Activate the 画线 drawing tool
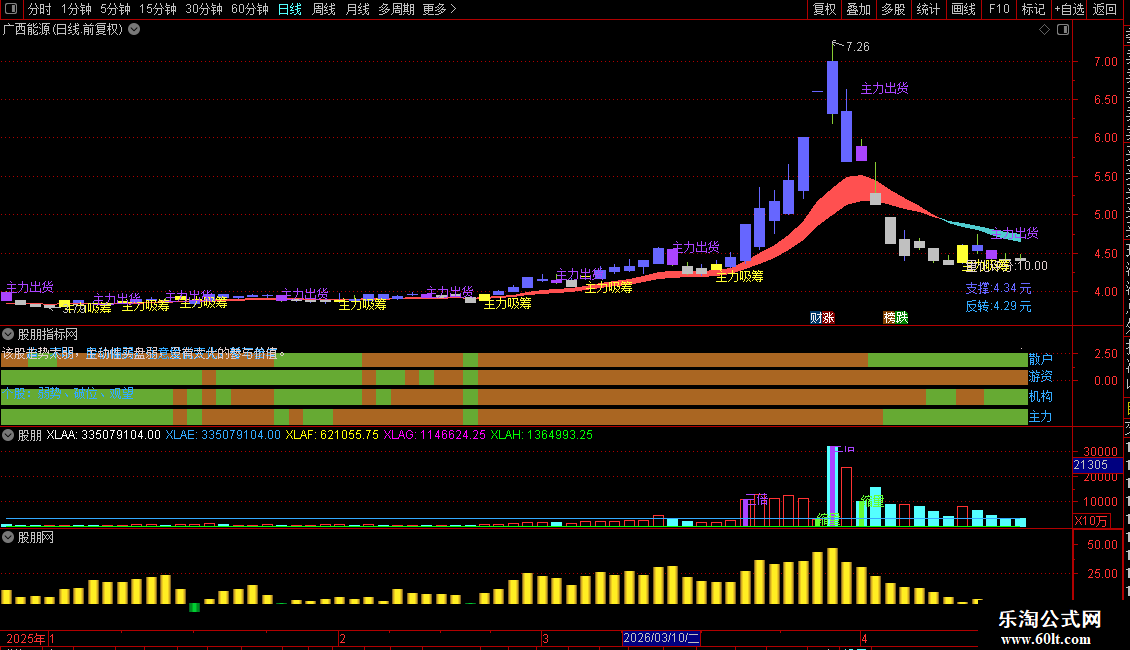 coord(964,9)
